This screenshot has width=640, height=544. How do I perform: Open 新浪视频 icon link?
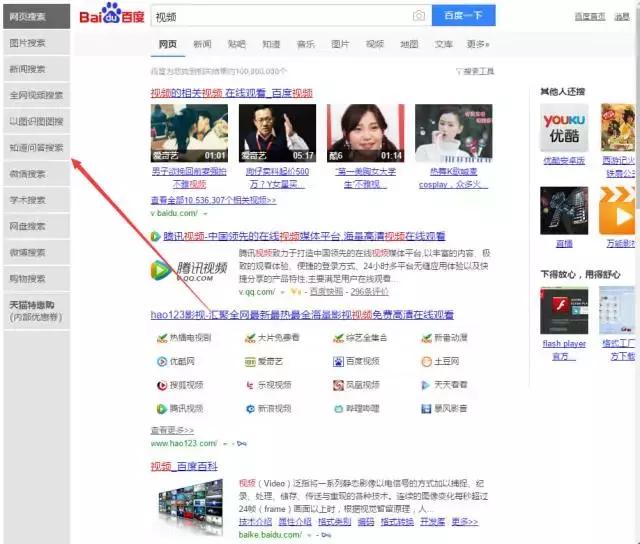(x=268, y=409)
